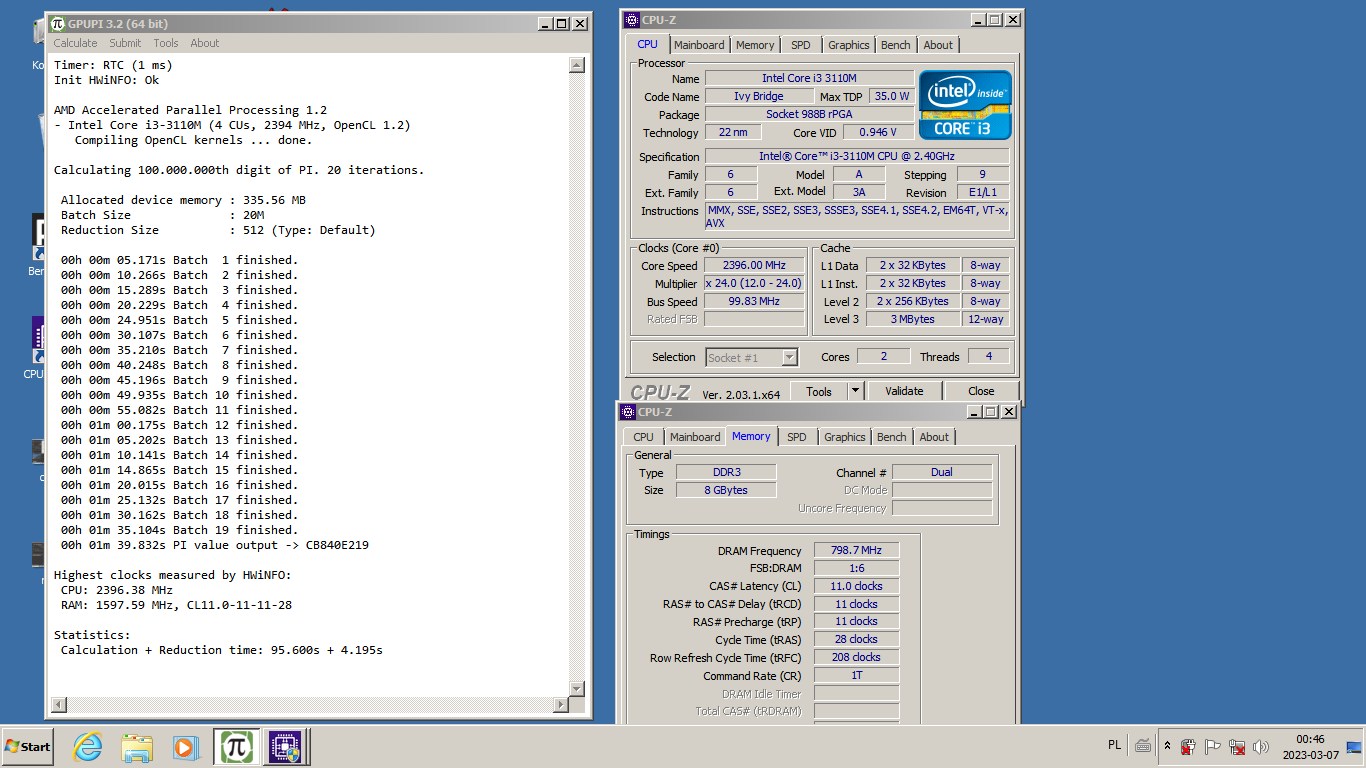Click GPUPI vertical scrollbar up arrow
Viewport: 1366px width, 768px height.
pos(576,65)
